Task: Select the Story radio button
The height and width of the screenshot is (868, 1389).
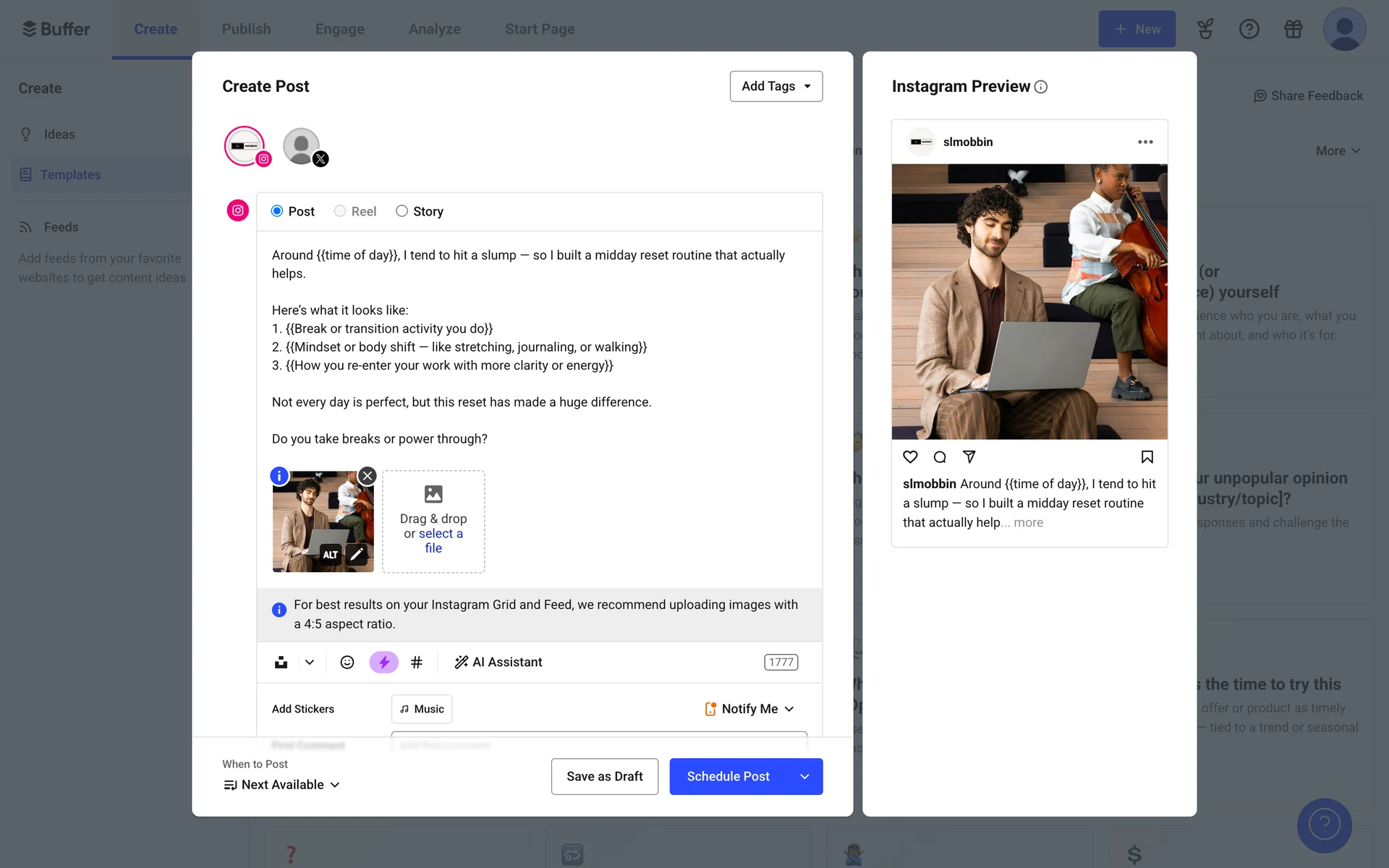Action: coord(402,211)
